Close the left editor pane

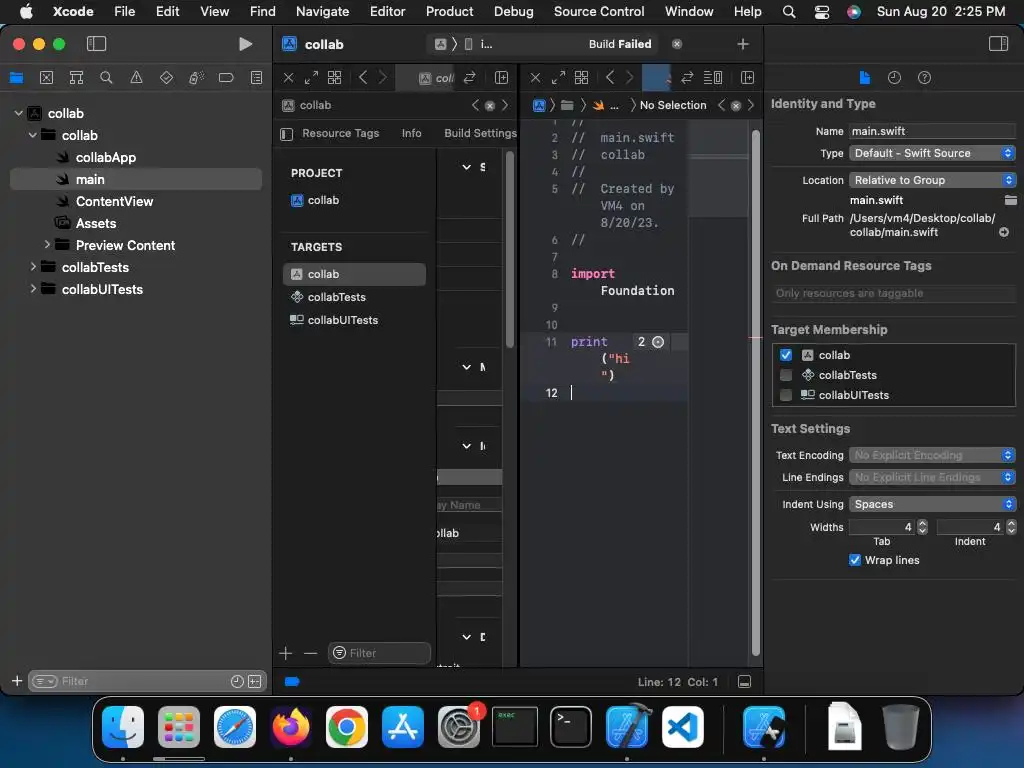coord(288,78)
